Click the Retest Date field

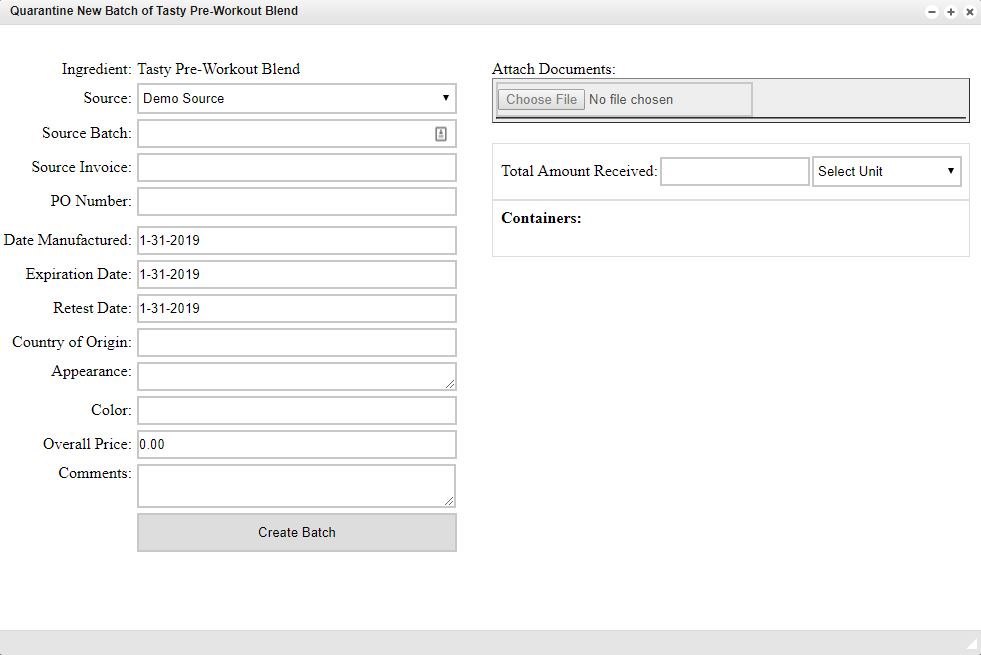297,308
